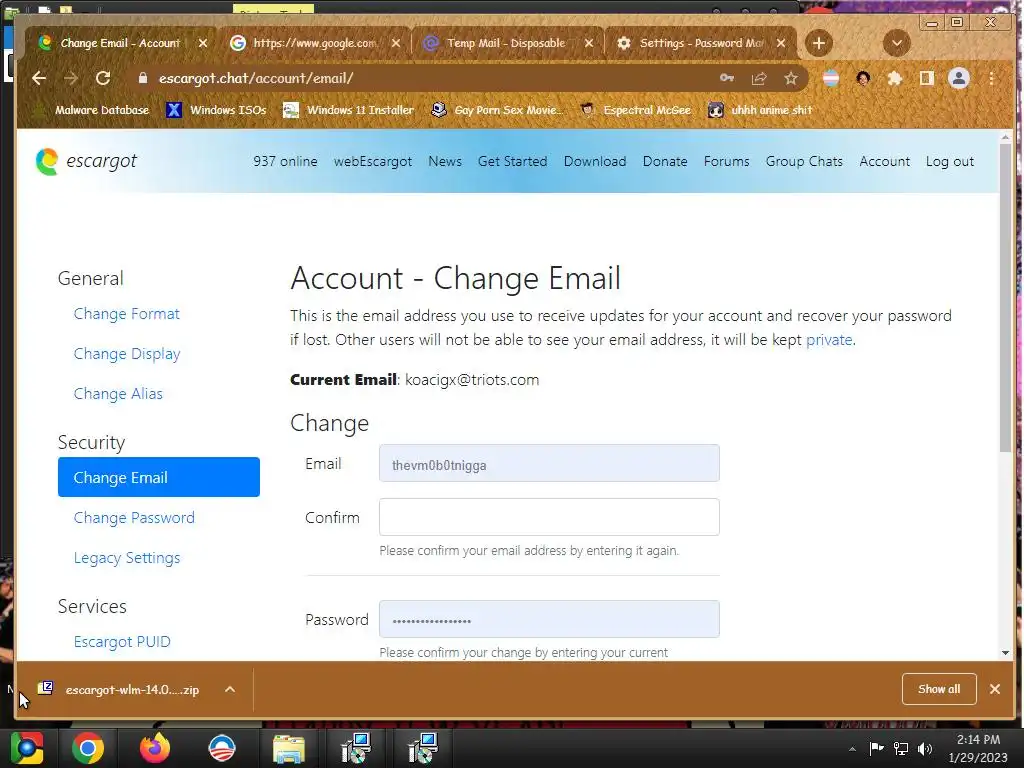Open Change Format in sidebar
This screenshot has height=768, width=1024.
pyautogui.click(x=127, y=314)
